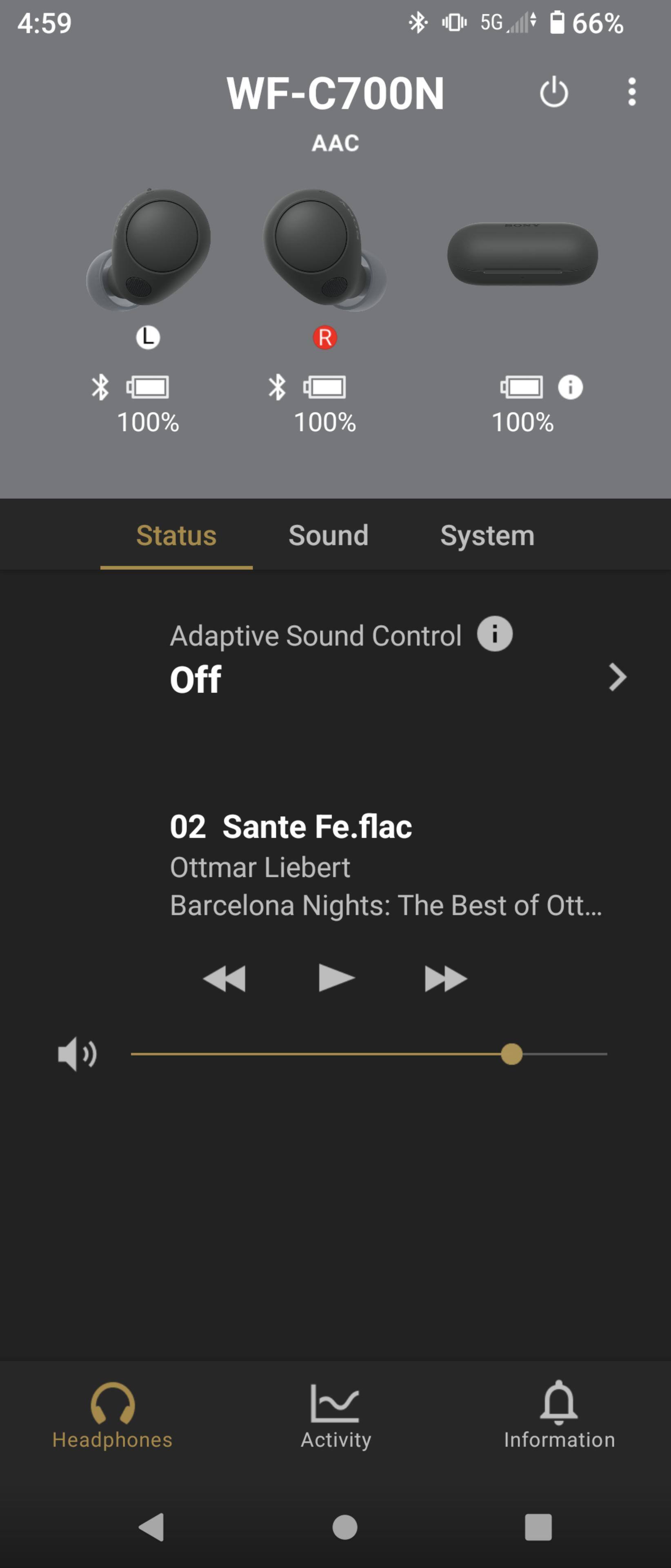Tap the Adaptive Sound Control info icon
Viewport: 671px width, 1568px height.
[x=495, y=634]
